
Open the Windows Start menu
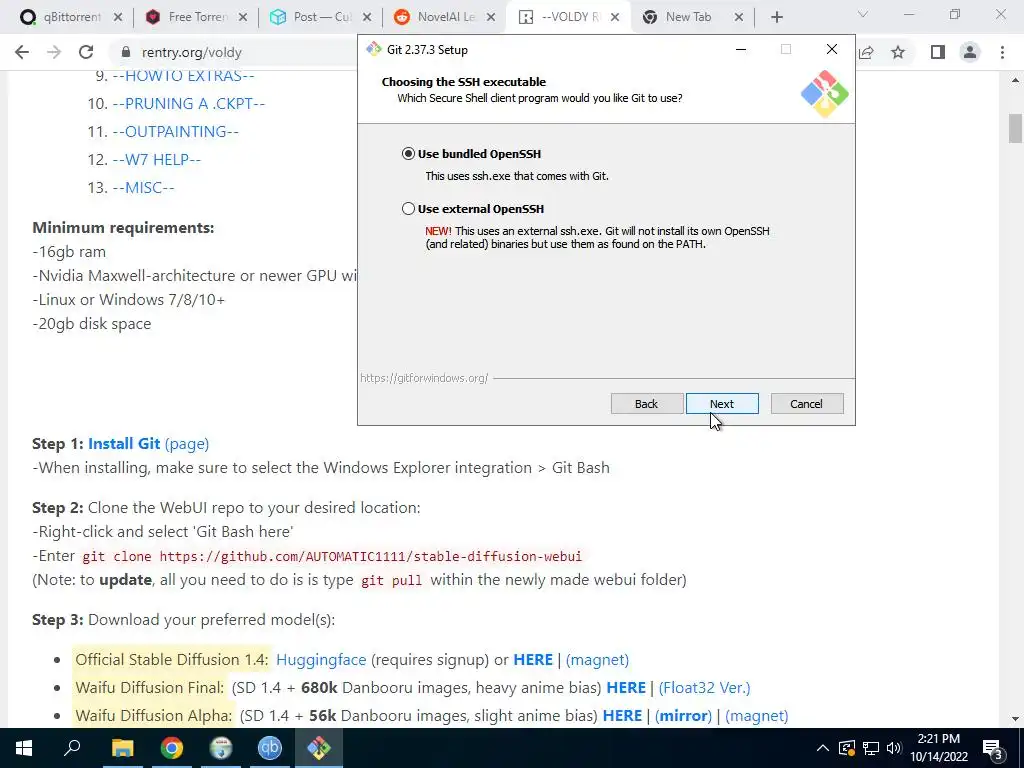[24, 748]
